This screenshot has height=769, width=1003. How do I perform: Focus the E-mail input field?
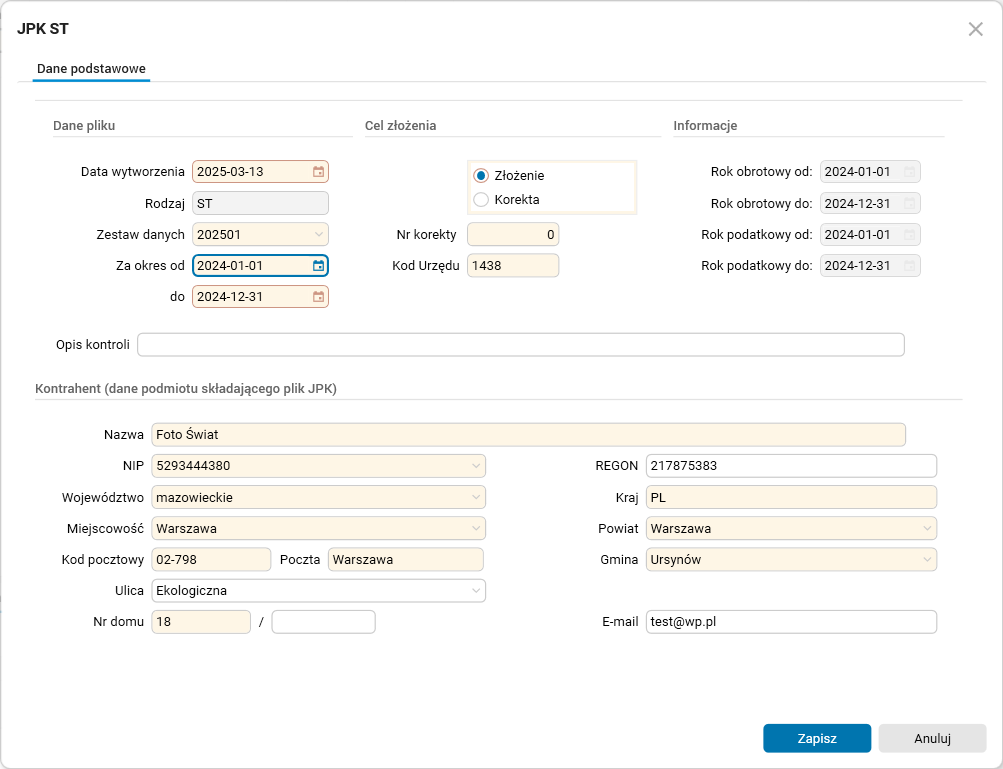click(790, 622)
